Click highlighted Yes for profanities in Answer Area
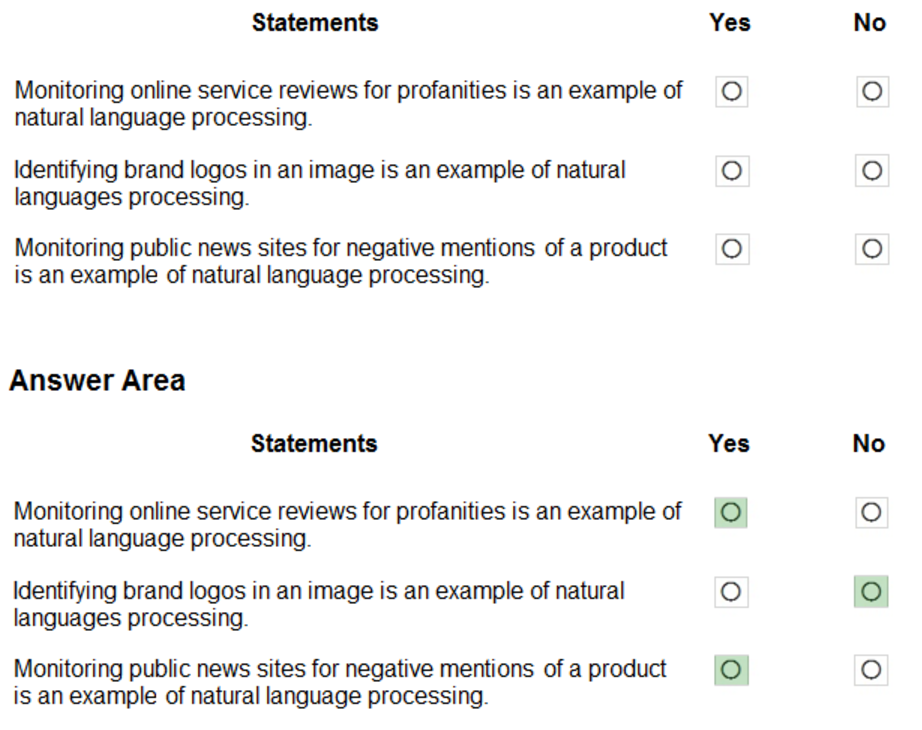Screen dimensions: 922x730 (x=730, y=513)
